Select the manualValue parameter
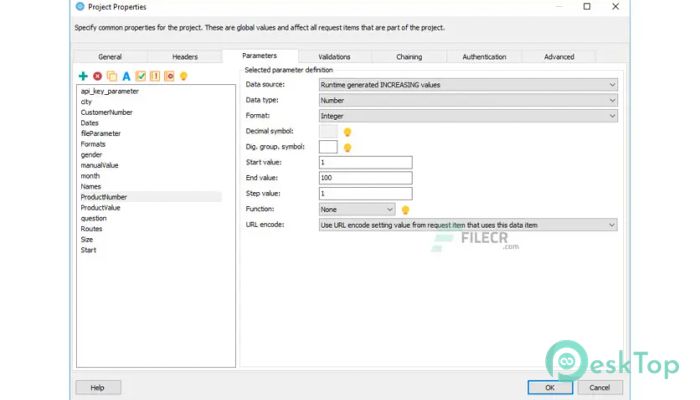The height and width of the screenshot is (400, 700). tap(100, 166)
